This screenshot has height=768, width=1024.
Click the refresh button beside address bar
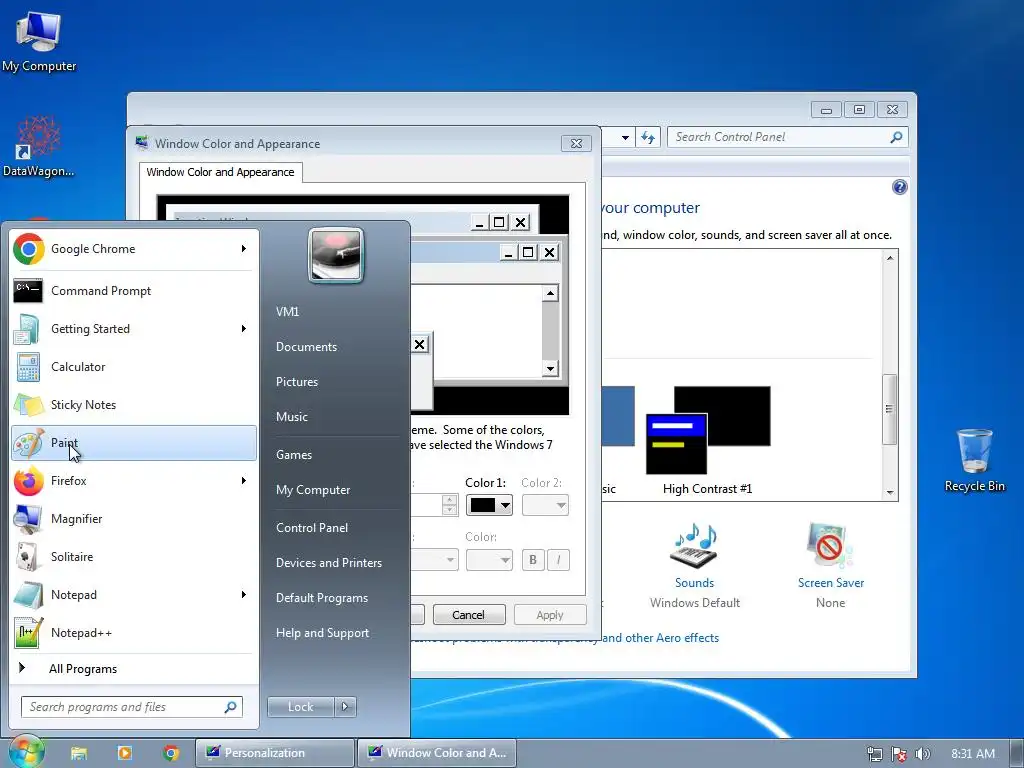pos(647,137)
